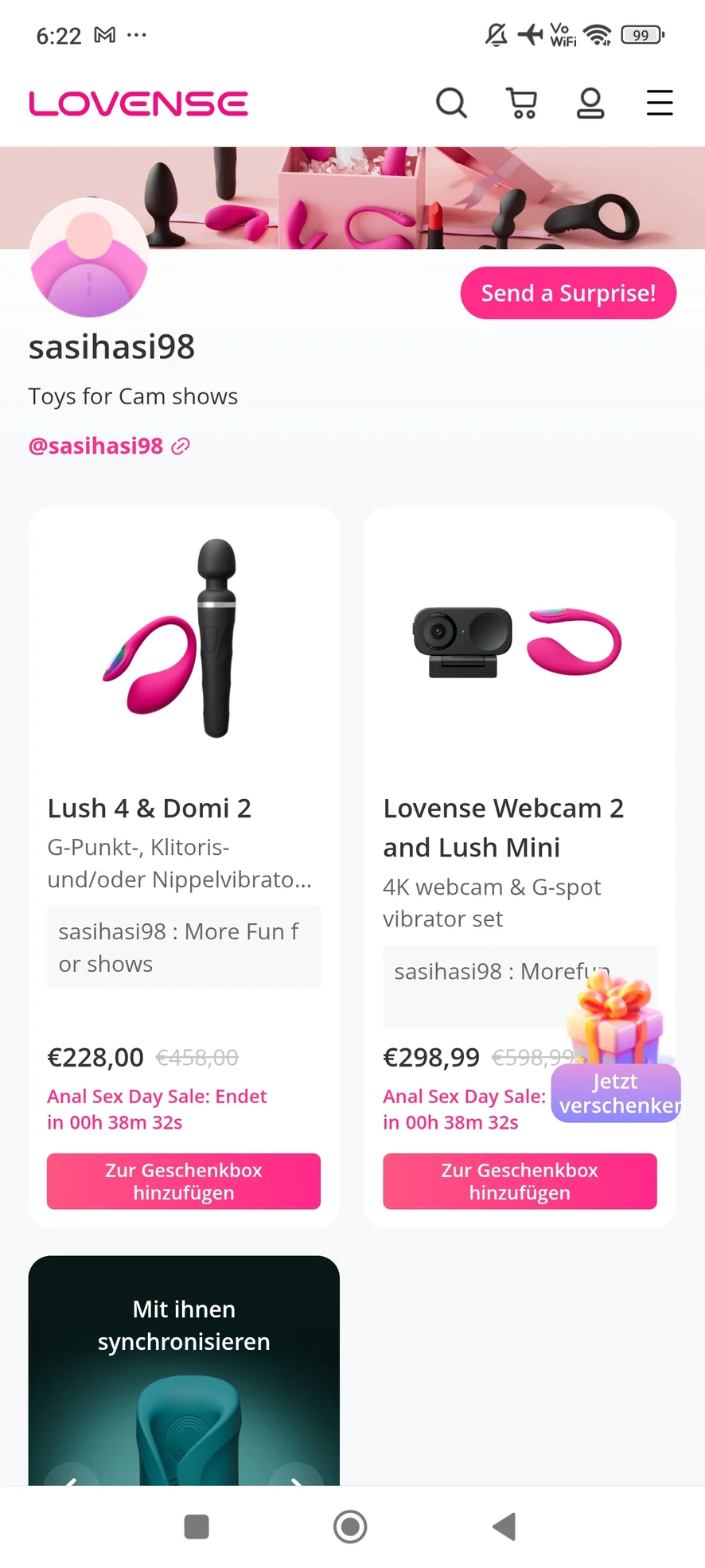Viewport: 705px width, 1568px height.
Task: Copy profile link icon next to @sasihasi98
Action: tap(181, 447)
